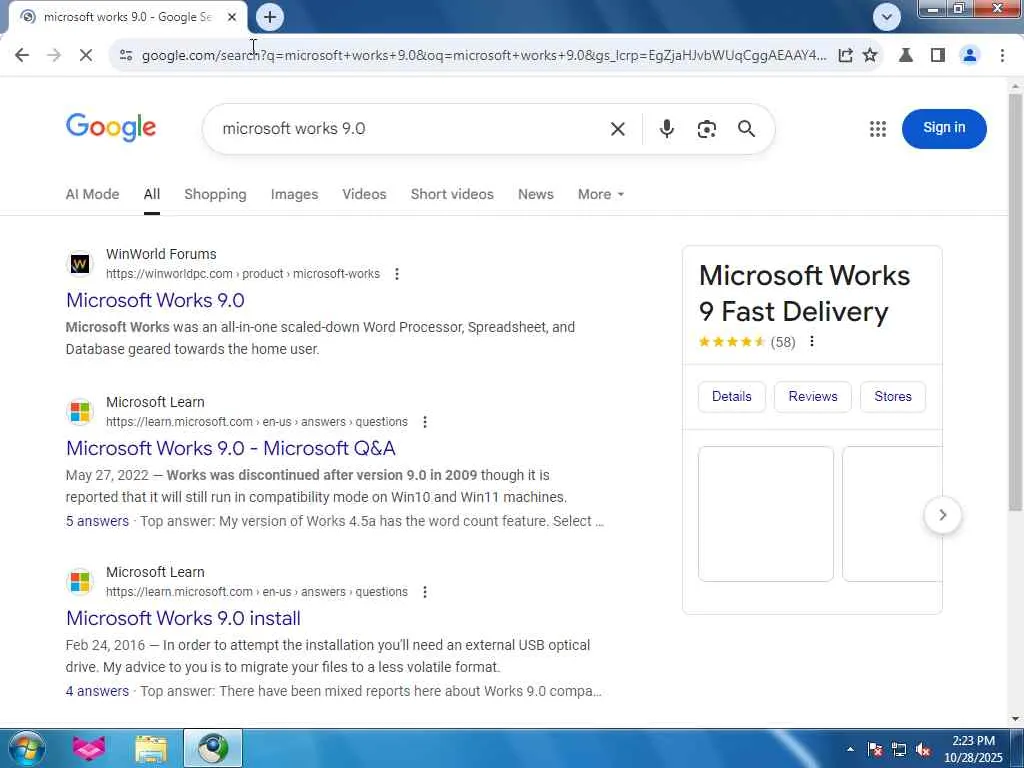Viewport: 1024px width, 768px height.
Task: Show hidden tray icons arrow
Action: (x=850, y=749)
